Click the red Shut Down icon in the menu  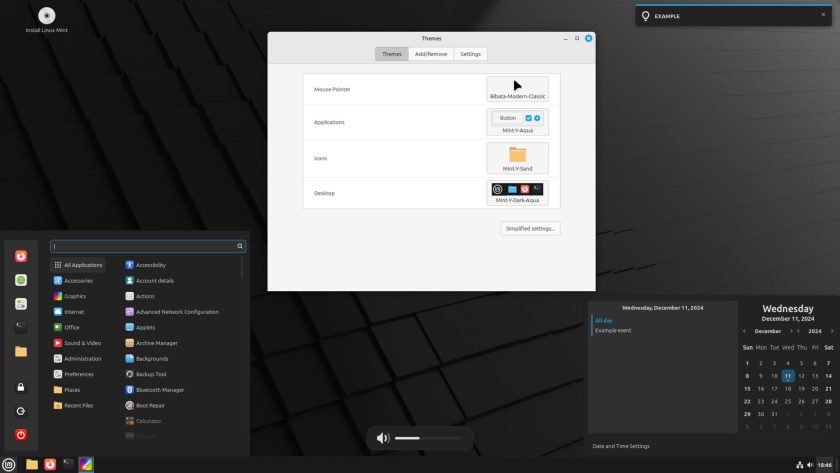(21, 434)
